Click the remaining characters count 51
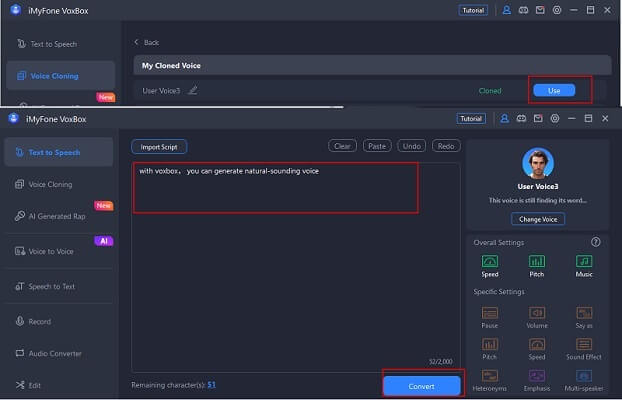This screenshot has height=400, width=622. (211, 385)
